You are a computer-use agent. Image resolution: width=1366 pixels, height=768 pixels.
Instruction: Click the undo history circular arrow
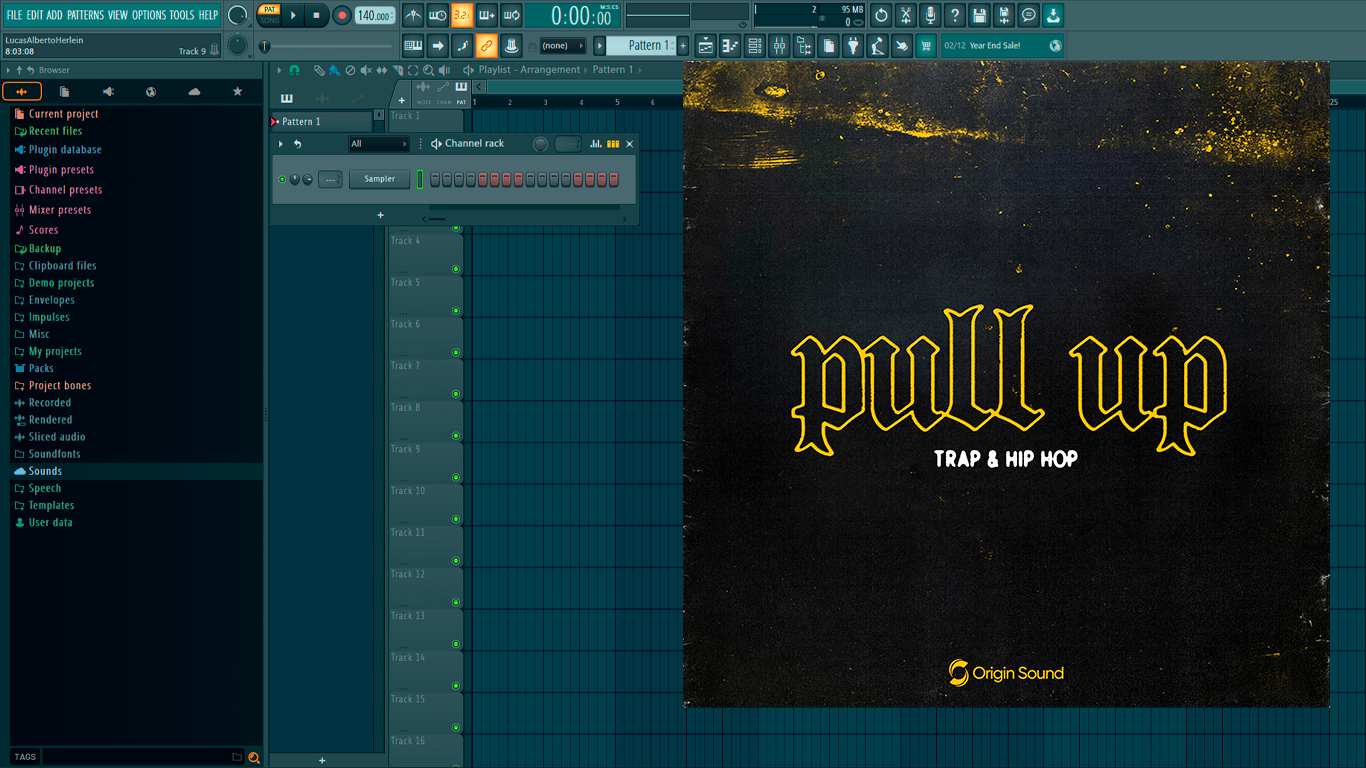pos(881,15)
